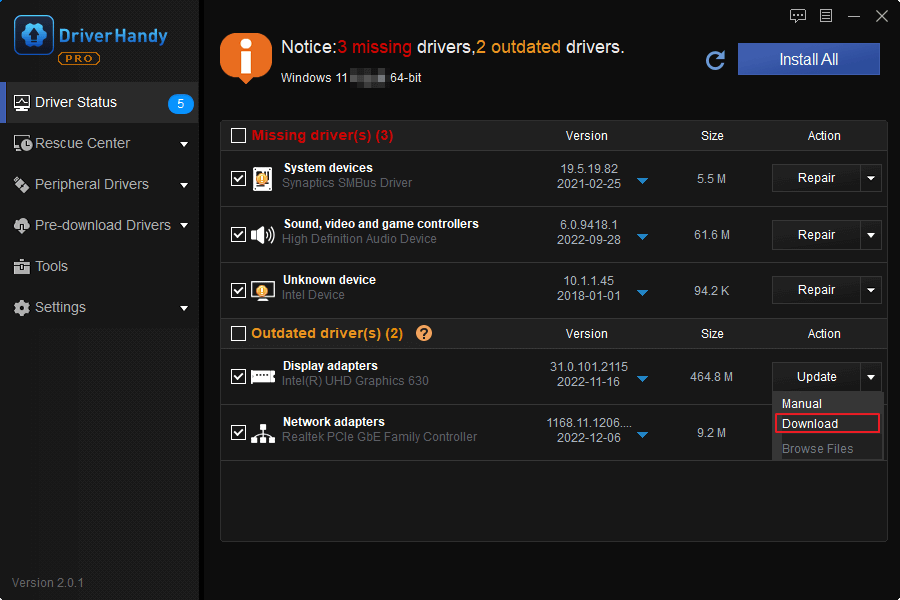900x600 pixels.
Task: Click the 19.5.19.82 version text
Action: [589, 169]
